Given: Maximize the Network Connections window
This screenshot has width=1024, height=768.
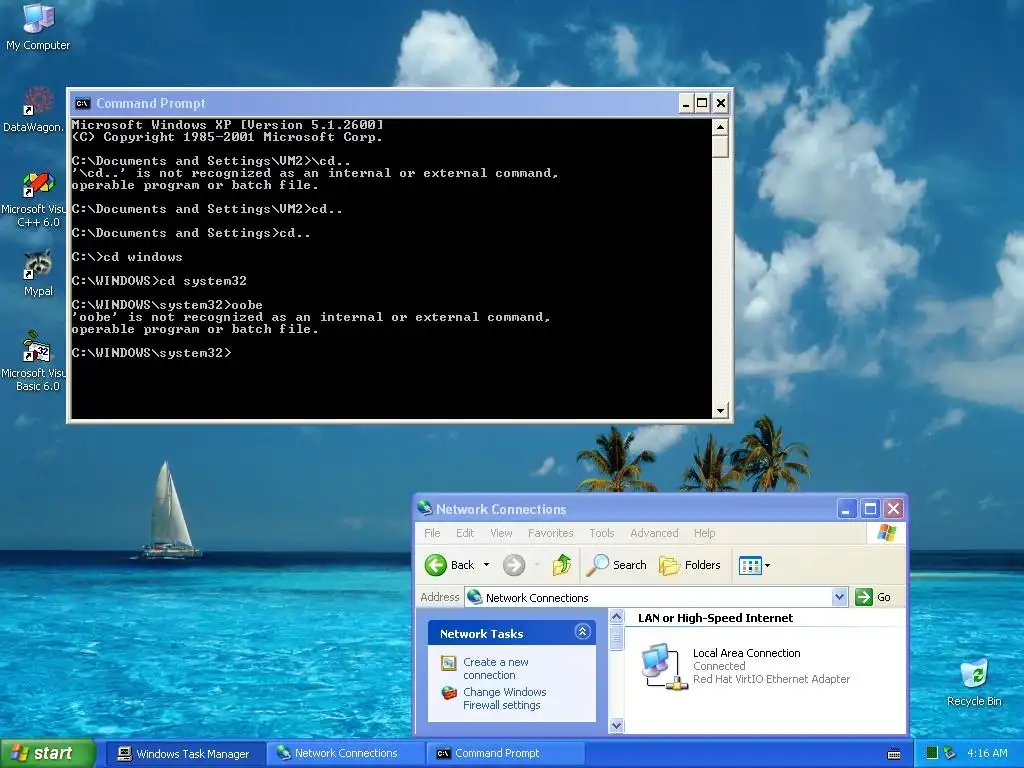Looking at the screenshot, I should pos(870,508).
